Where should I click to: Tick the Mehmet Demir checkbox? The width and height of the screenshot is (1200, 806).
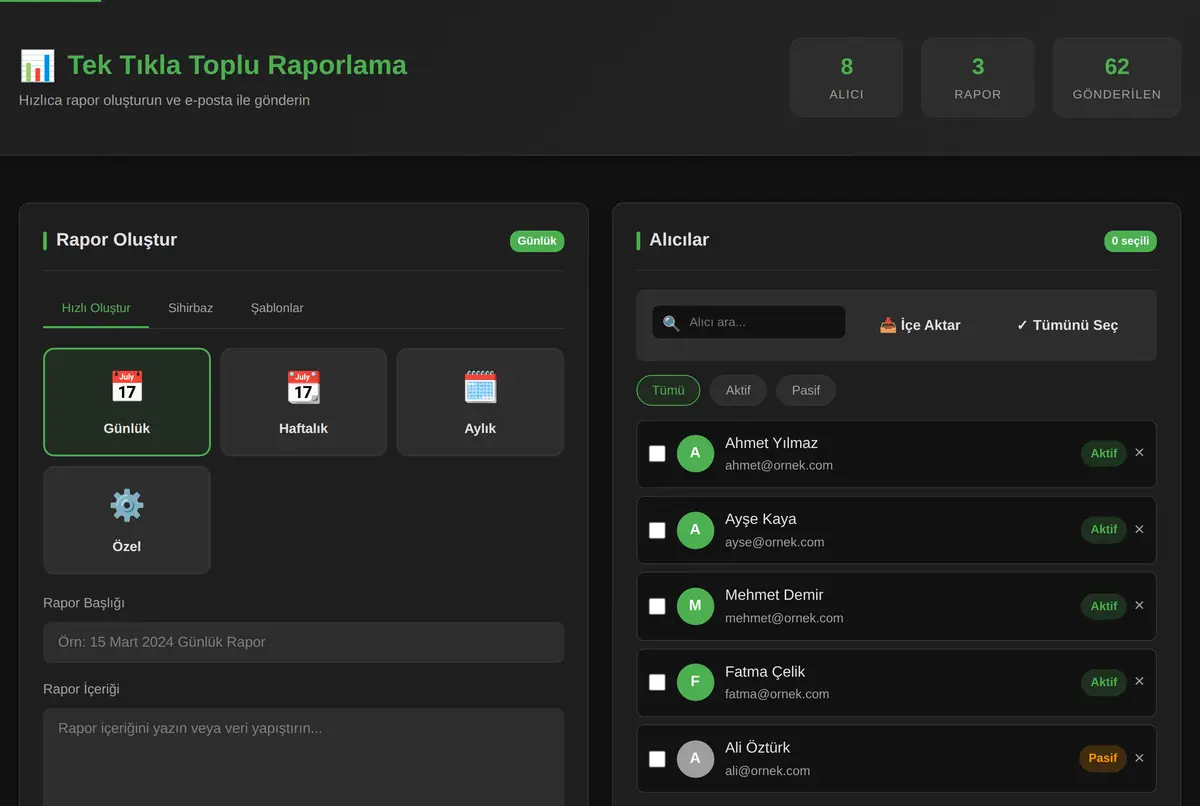click(657, 606)
